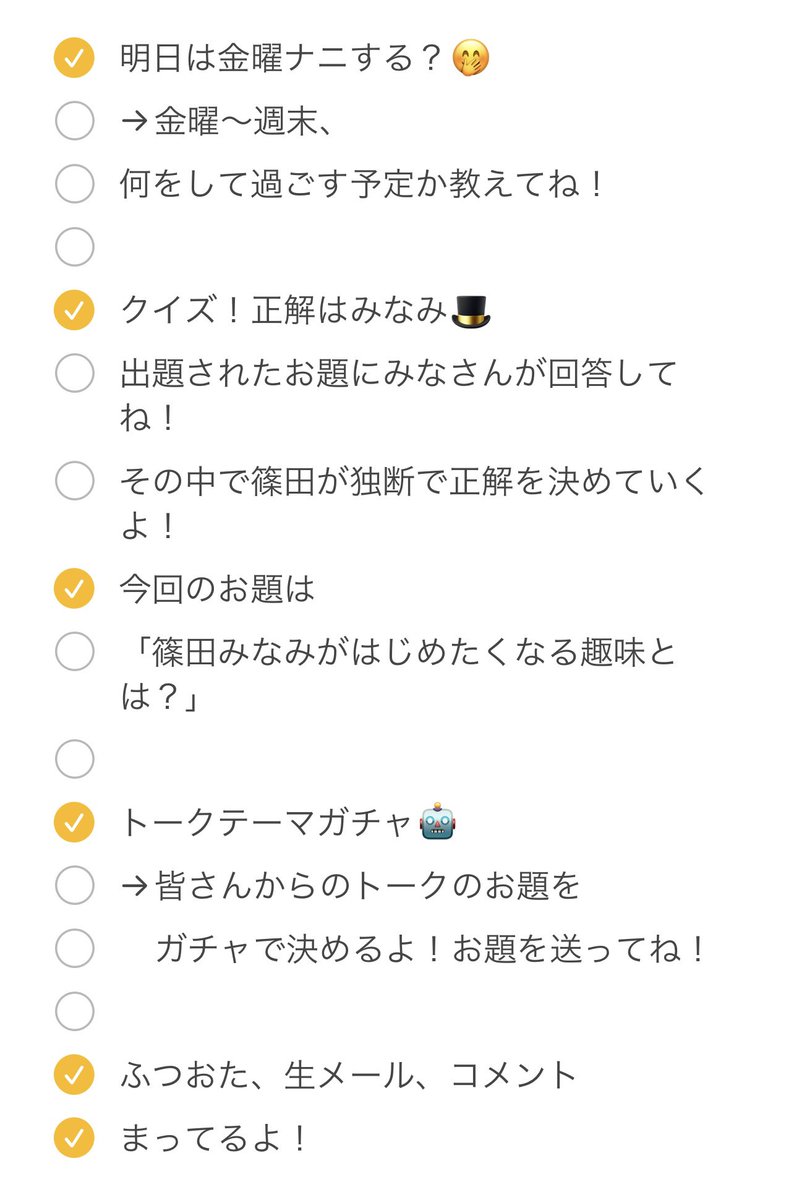794x1200 pixels.
Task: Click the text まってるよ！
Action: 213,1138
